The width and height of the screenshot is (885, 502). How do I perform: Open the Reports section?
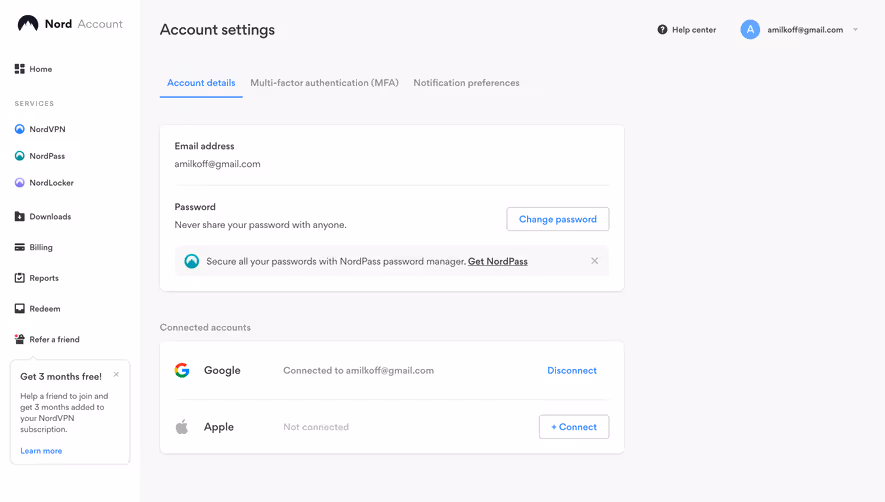point(44,278)
